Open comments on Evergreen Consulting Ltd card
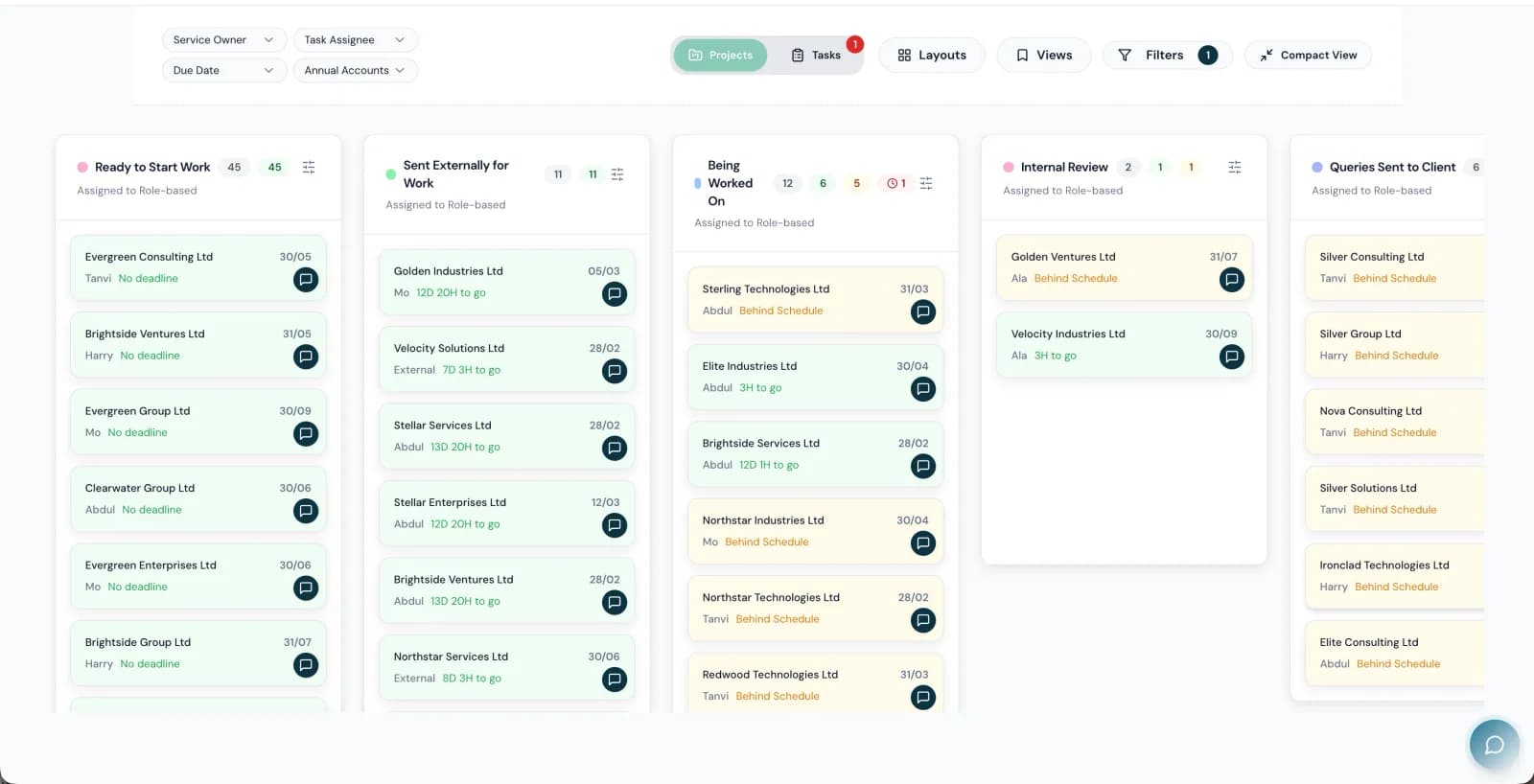Viewport: 1534px width, 784px height. click(306, 280)
